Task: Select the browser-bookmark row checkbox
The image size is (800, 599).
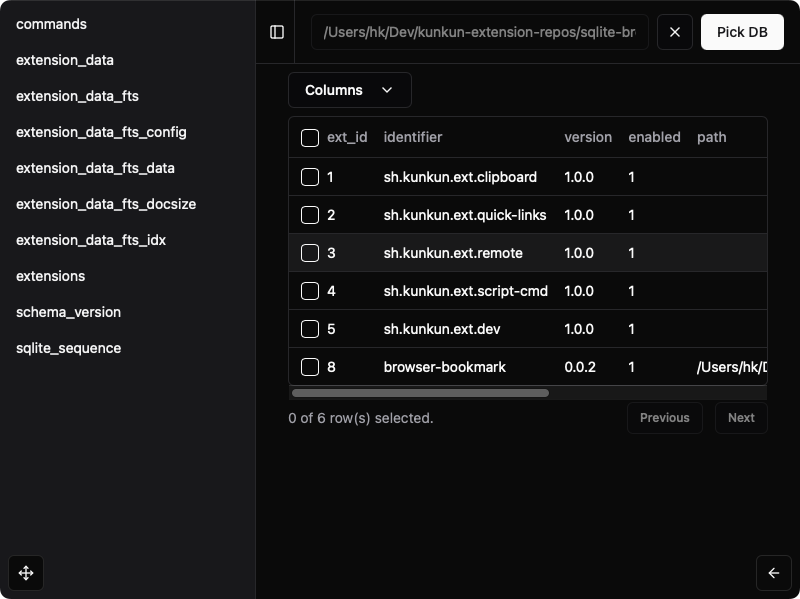Action: coord(310,367)
